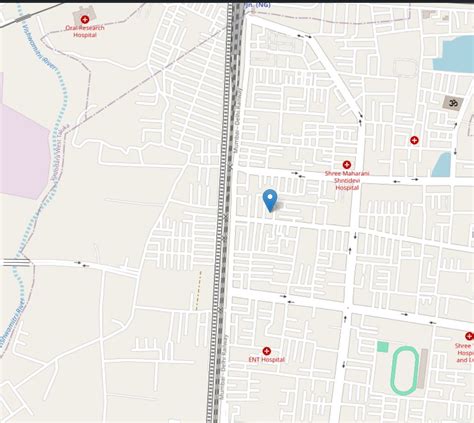
Task: Click the yellow dashed path west of the railway
Action: [198, 290]
